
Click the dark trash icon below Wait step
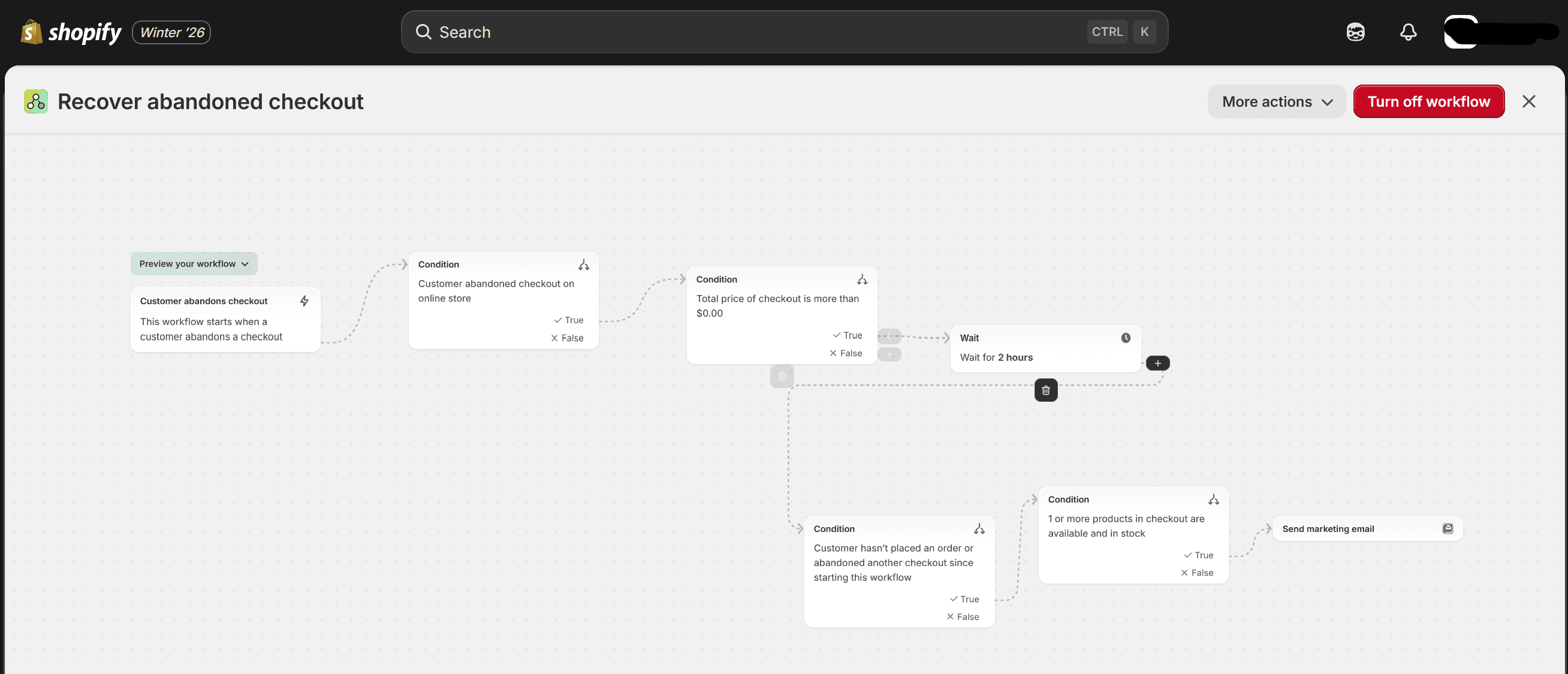coord(1045,390)
